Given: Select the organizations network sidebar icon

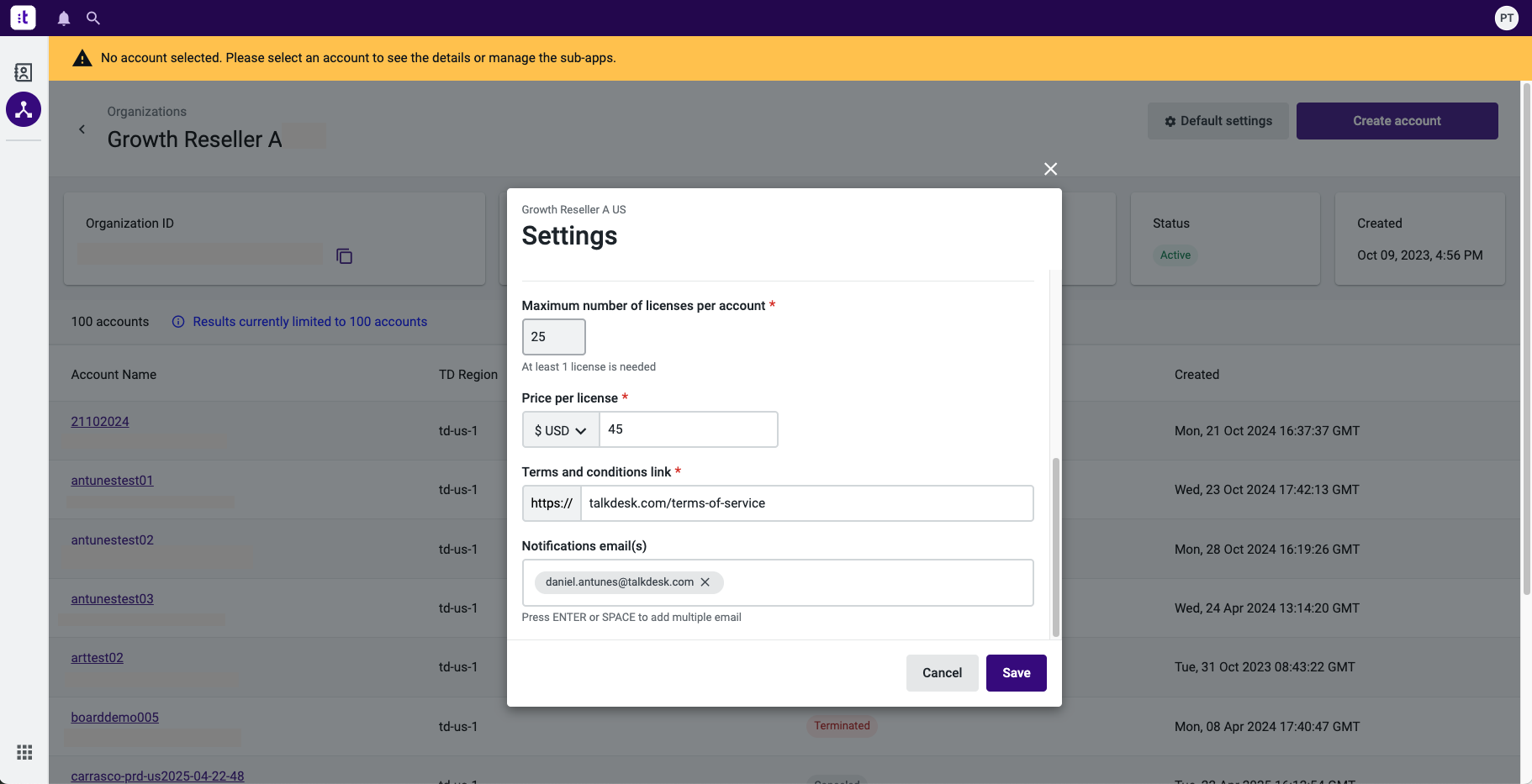Looking at the screenshot, I should click(24, 109).
